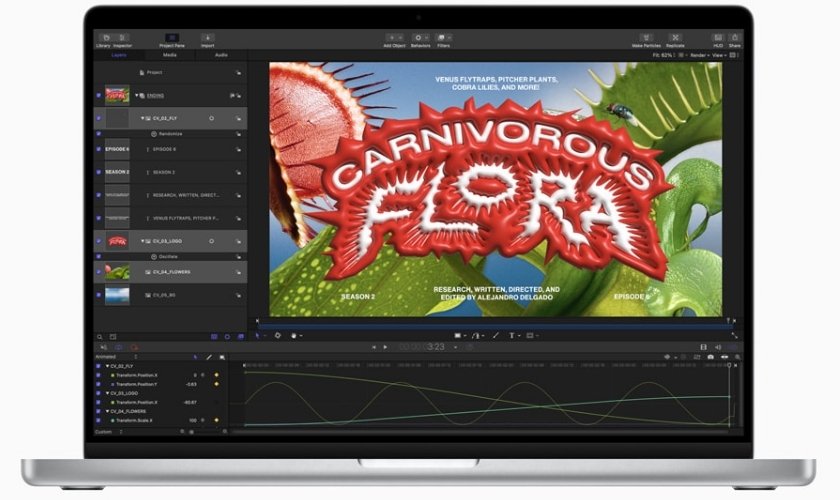Open the Behaviors dropdown
The height and width of the screenshot is (500, 840).
coord(420,39)
